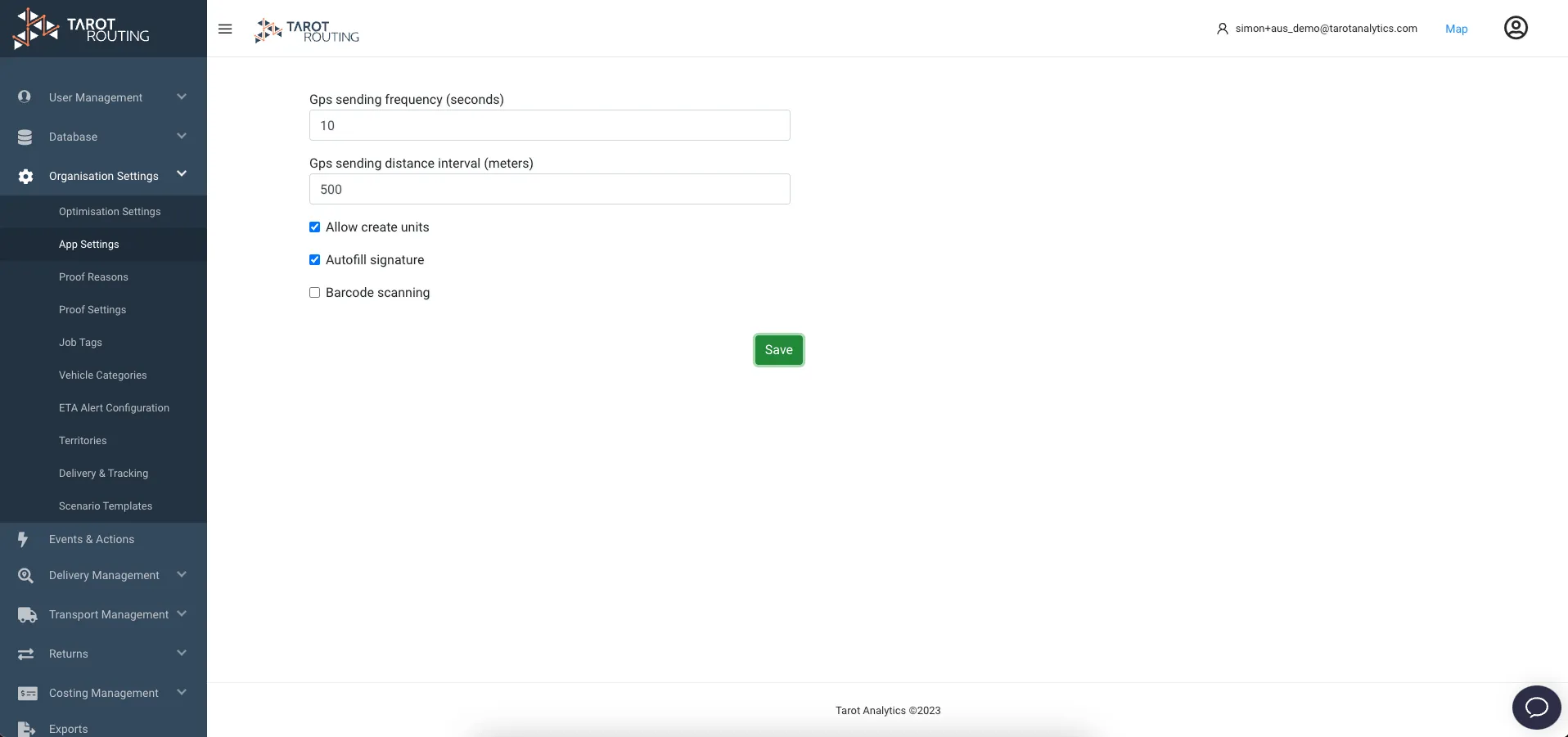Viewport: 1568px width, 737px height.
Task: Click the Tarot Routing header logo
Action: pos(307,31)
